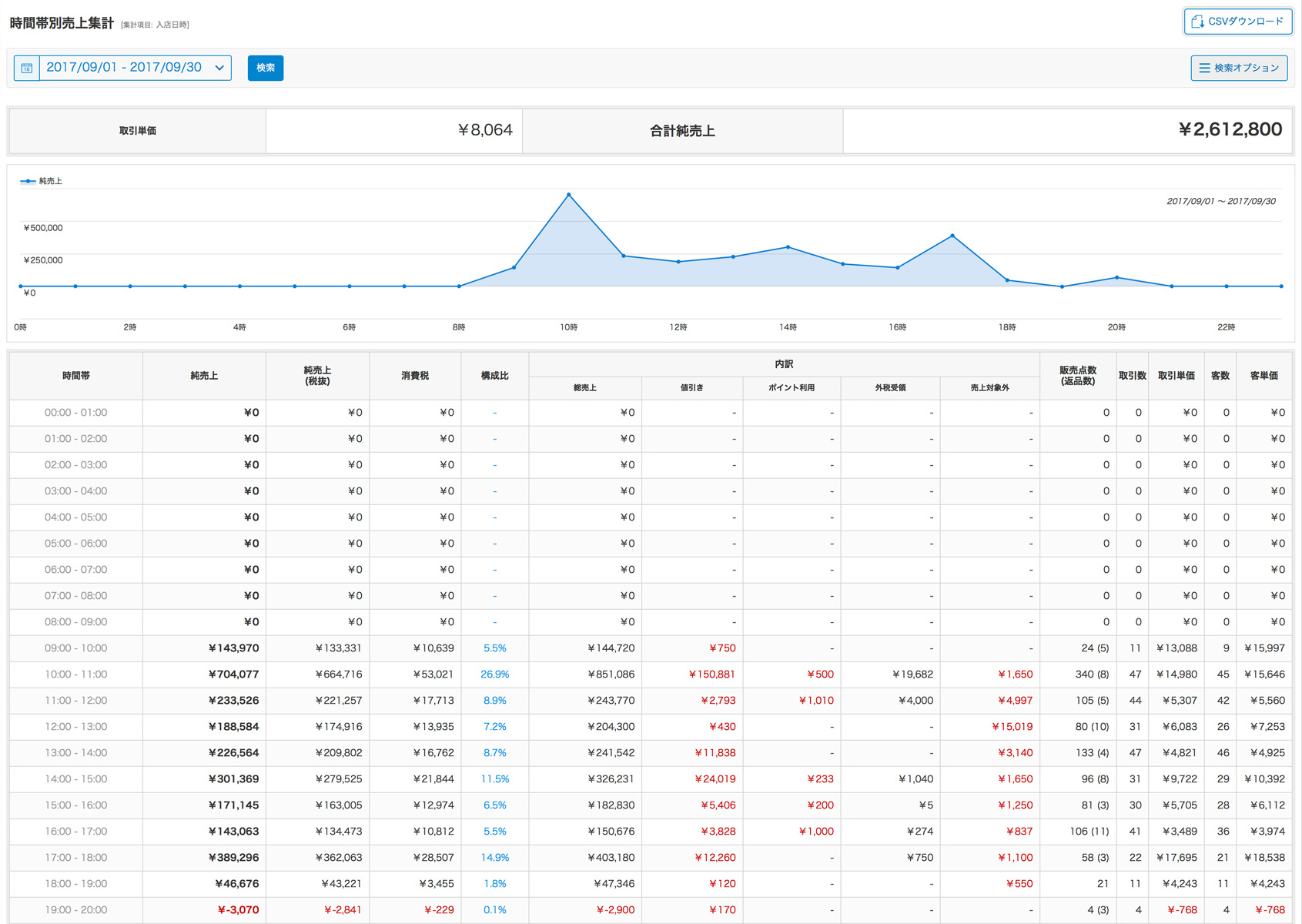Open the date range dropdown 2017/09/01 - 2017/09/30
This screenshot has width=1302, height=924.
(x=135, y=68)
